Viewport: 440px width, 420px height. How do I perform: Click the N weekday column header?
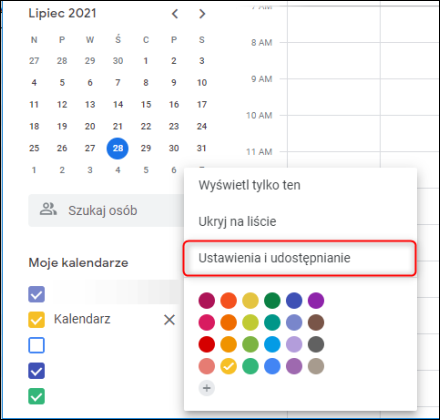[x=34, y=40]
